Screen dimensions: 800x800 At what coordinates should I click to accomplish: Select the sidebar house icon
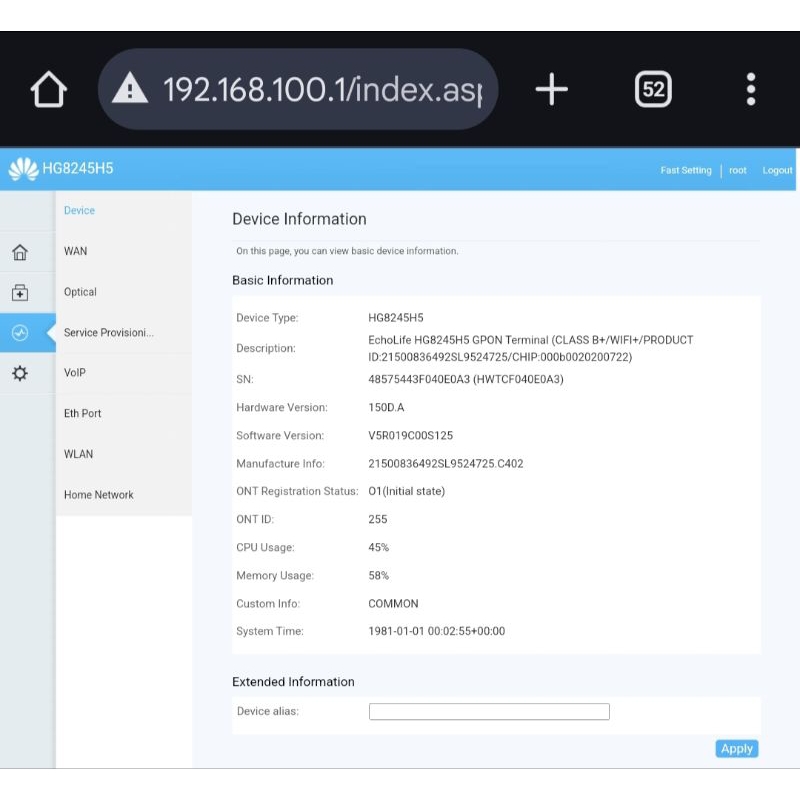pos(20,252)
